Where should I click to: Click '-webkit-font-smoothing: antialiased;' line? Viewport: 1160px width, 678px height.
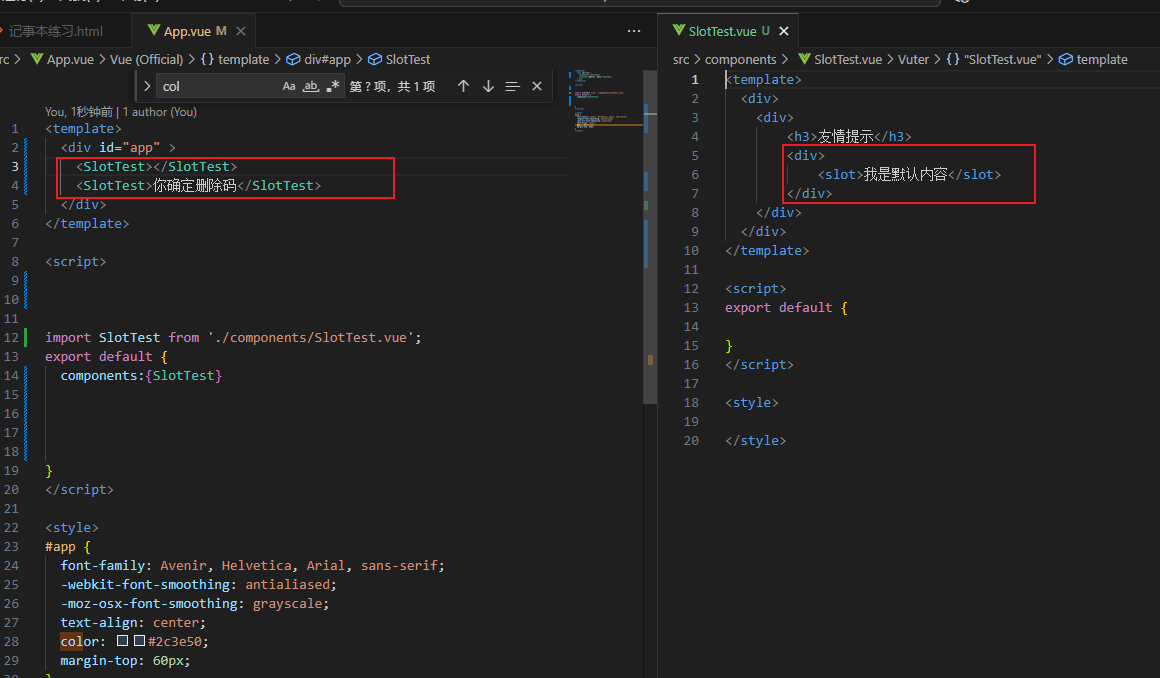click(x=198, y=585)
